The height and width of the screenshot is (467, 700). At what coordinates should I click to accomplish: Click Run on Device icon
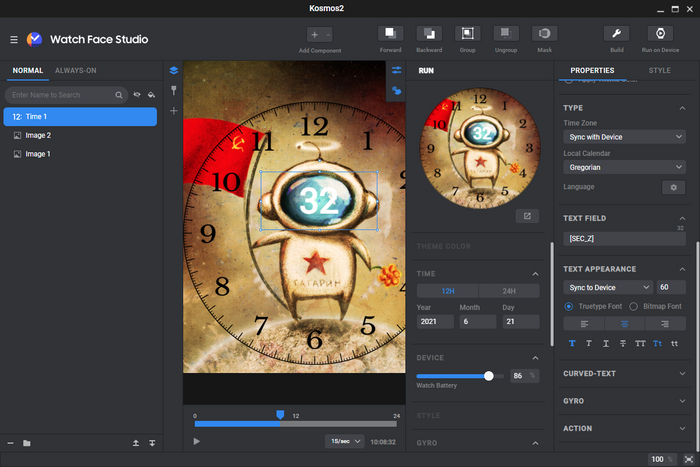click(x=659, y=34)
